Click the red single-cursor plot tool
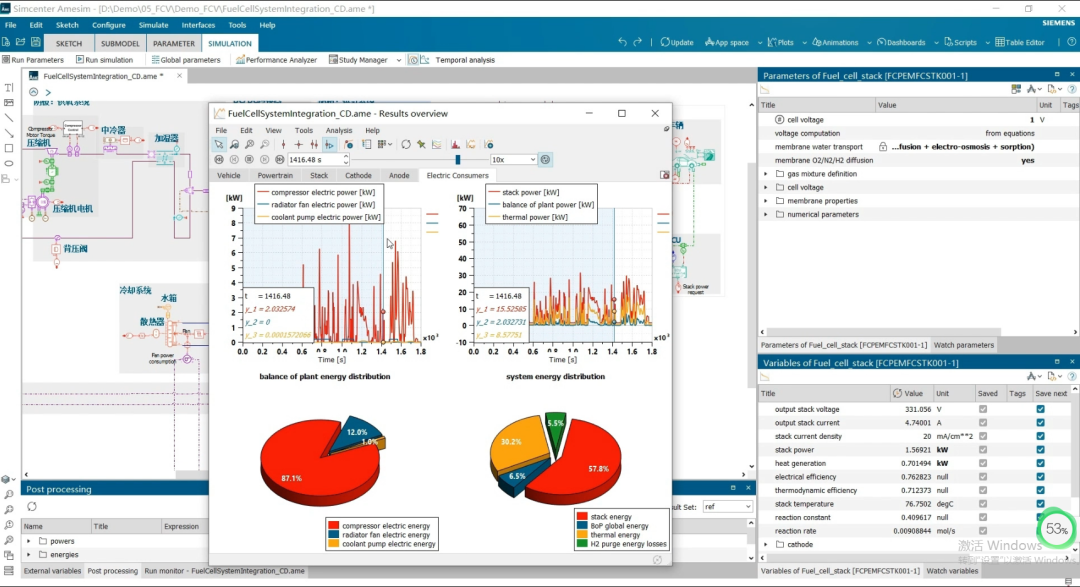 coord(283,145)
